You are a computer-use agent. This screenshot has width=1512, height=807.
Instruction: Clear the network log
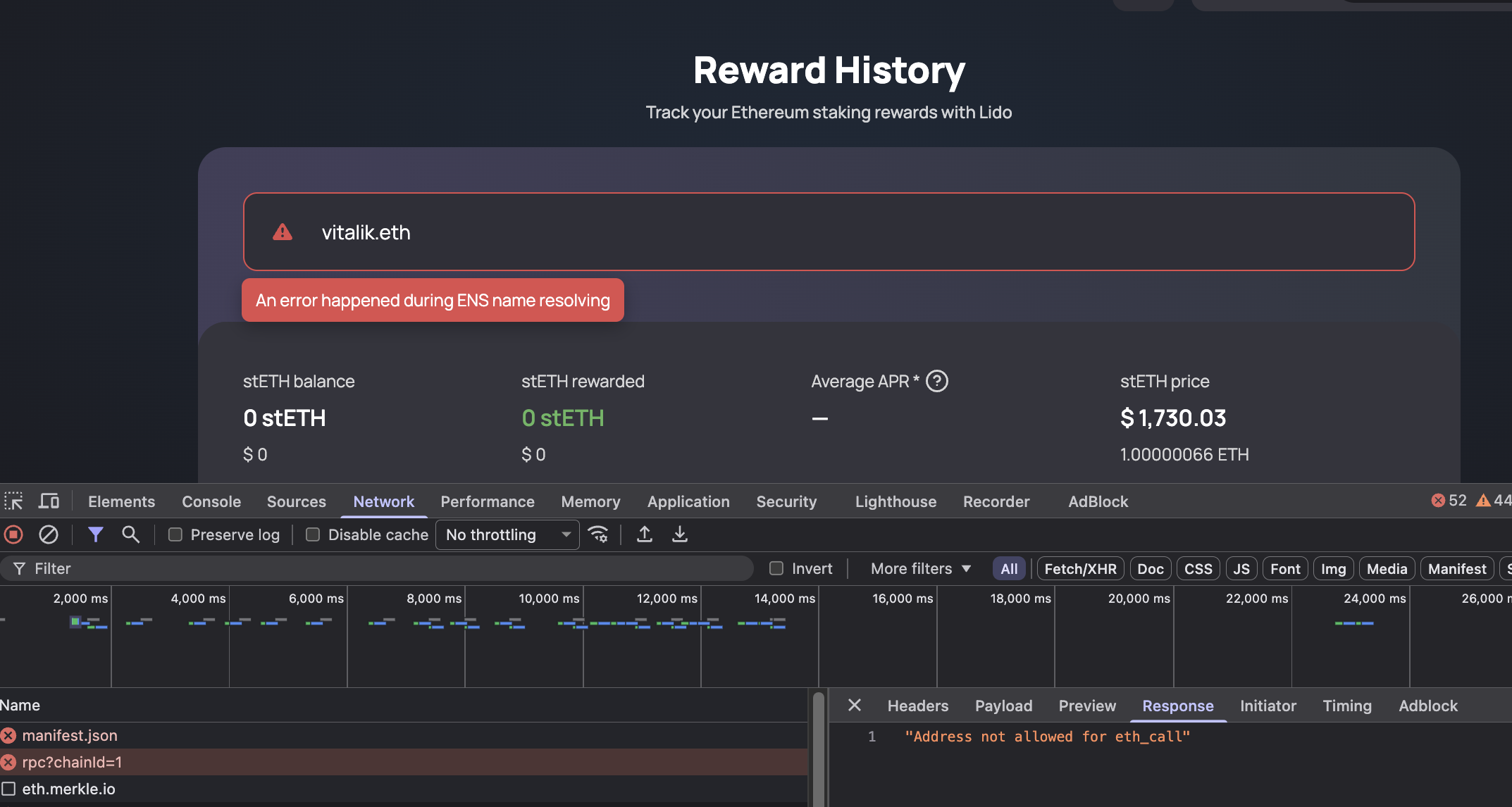point(49,534)
